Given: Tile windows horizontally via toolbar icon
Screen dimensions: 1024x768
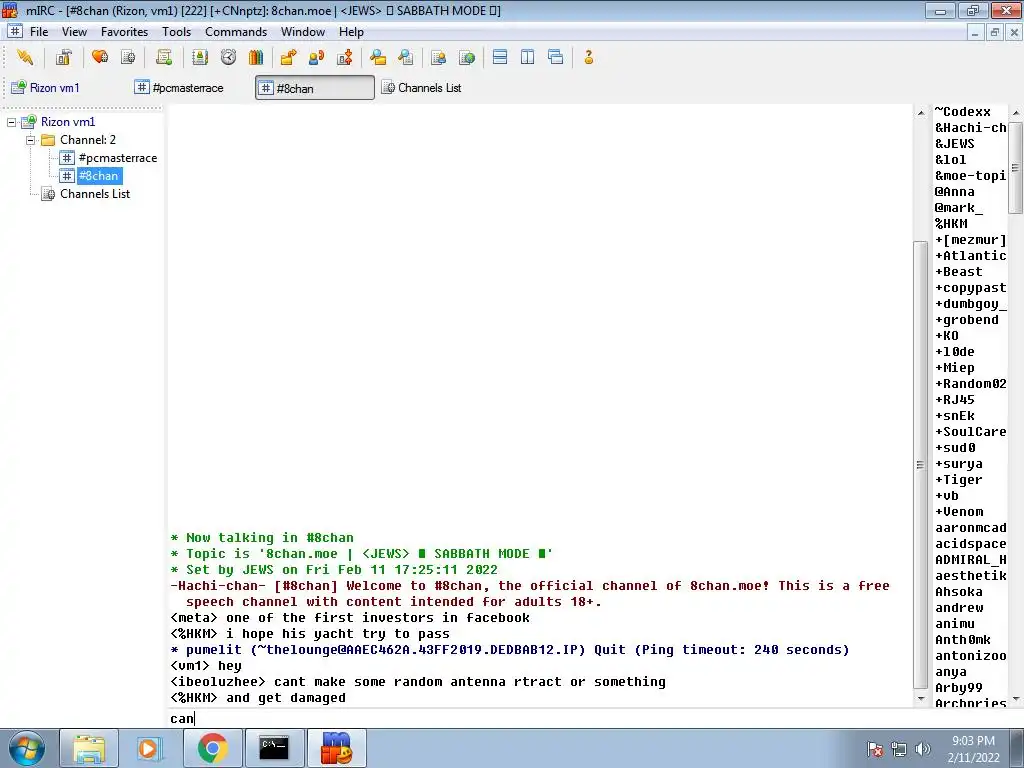Looking at the screenshot, I should point(500,57).
